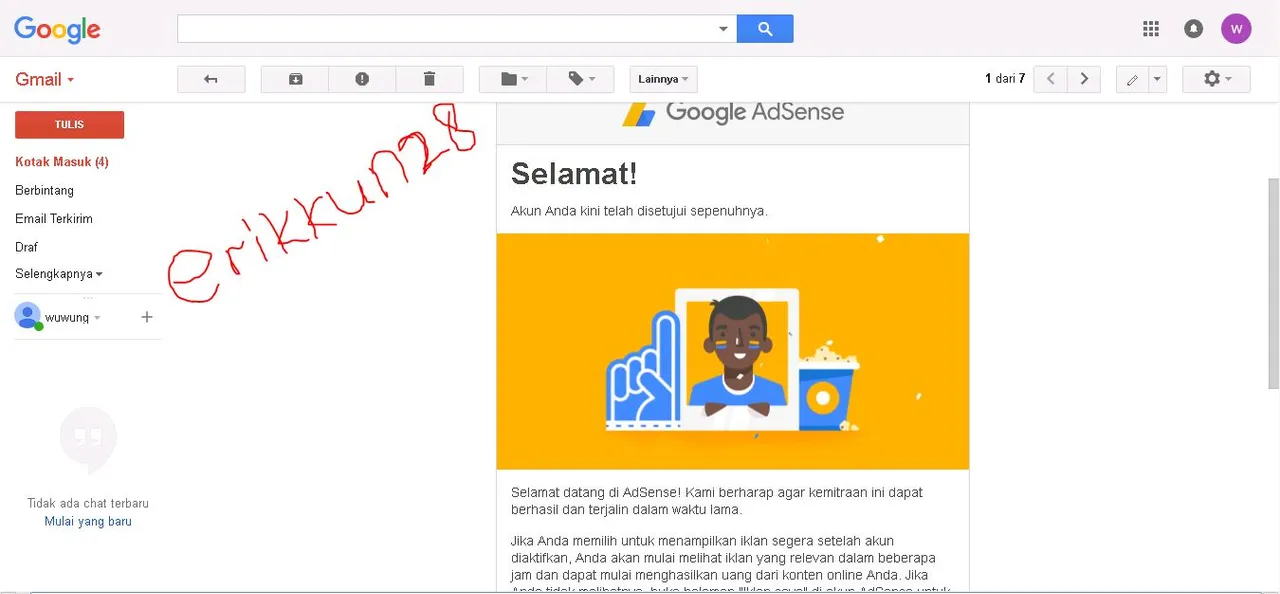
Task: Go to the older message arrow
Action: (1084, 79)
